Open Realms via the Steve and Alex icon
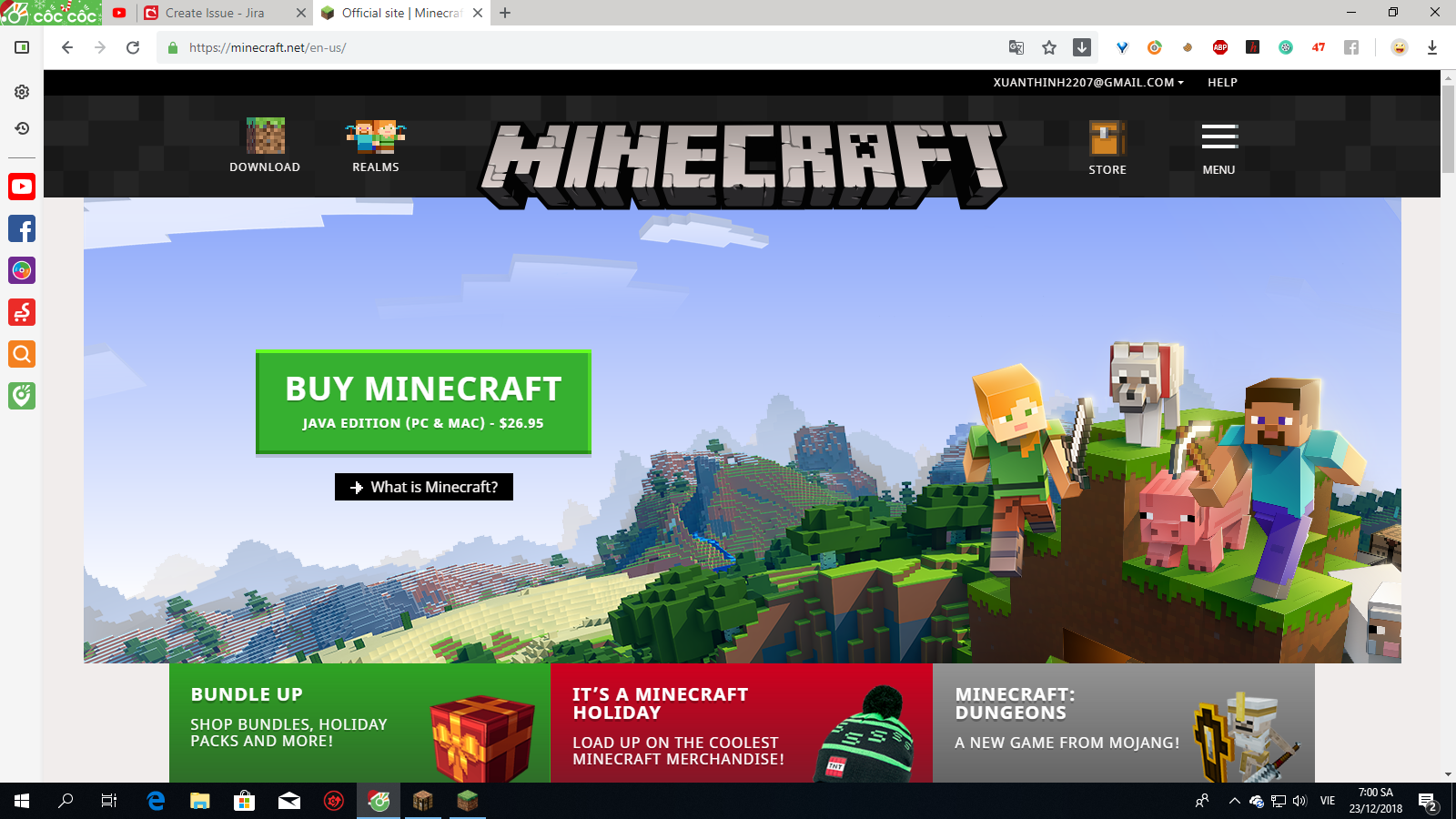 tap(376, 136)
